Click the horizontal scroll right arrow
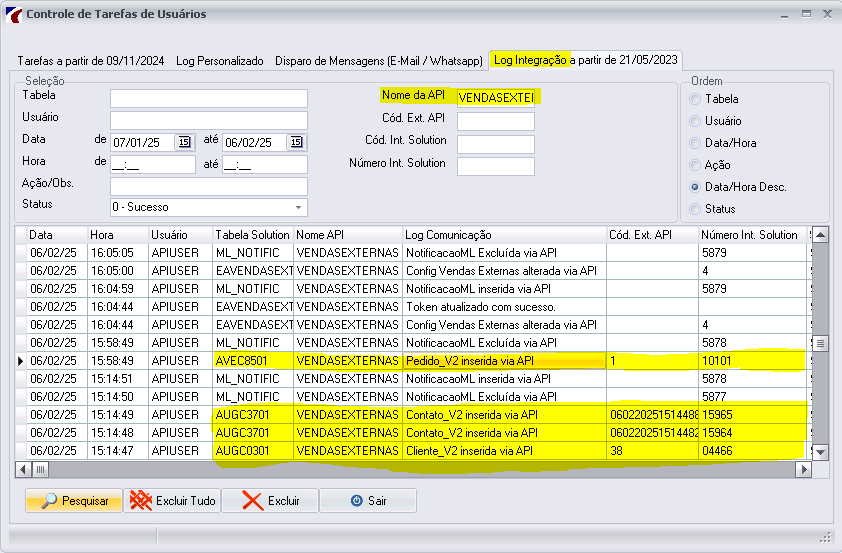The image size is (842, 553). click(803, 470)
